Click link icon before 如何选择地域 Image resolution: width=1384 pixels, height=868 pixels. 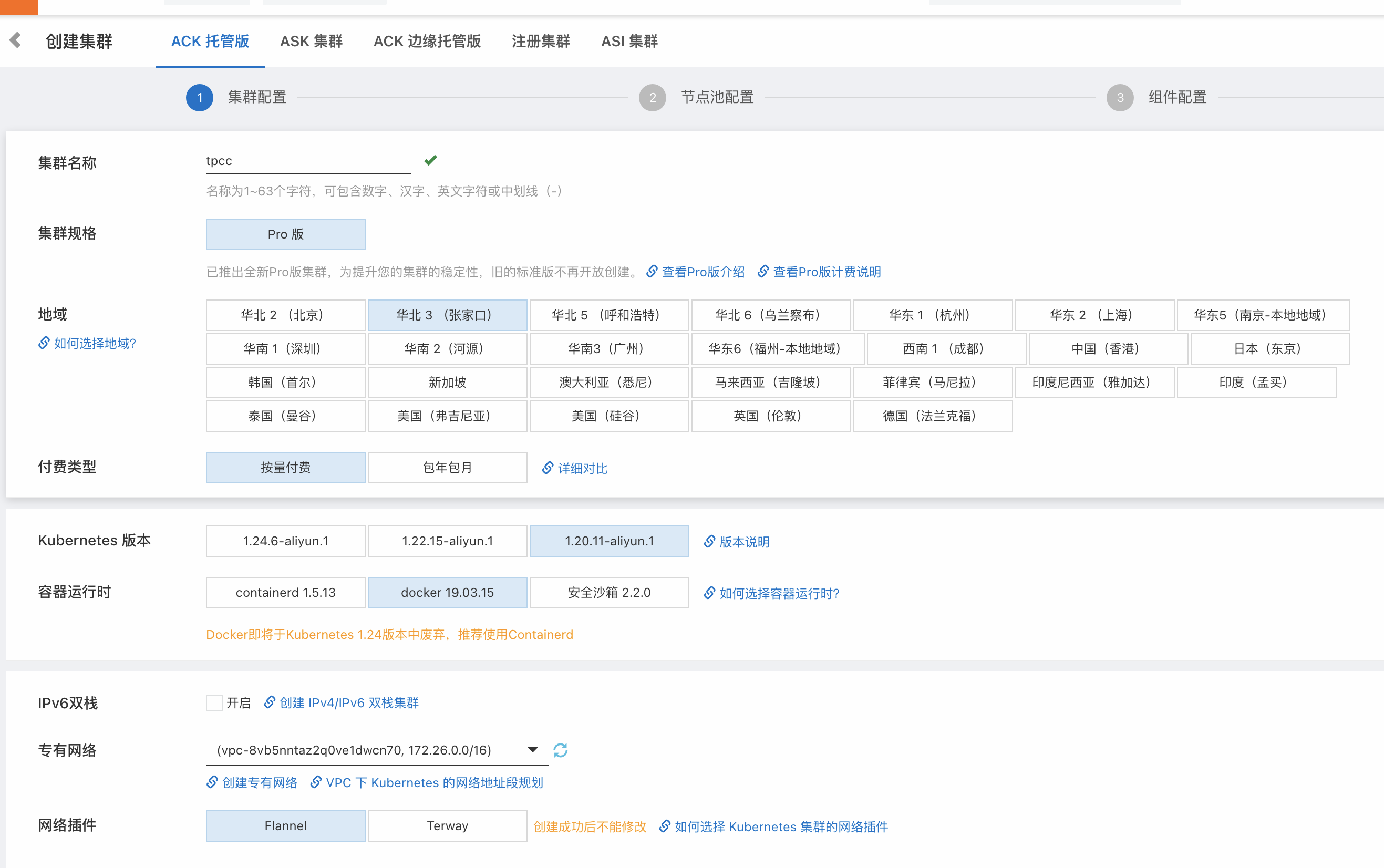point(44,343)
